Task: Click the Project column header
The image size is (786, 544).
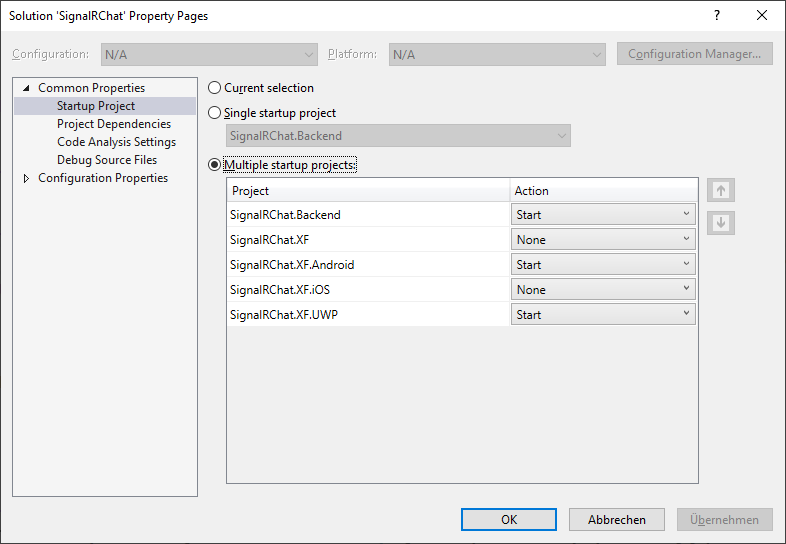Action: click(368, 191)
